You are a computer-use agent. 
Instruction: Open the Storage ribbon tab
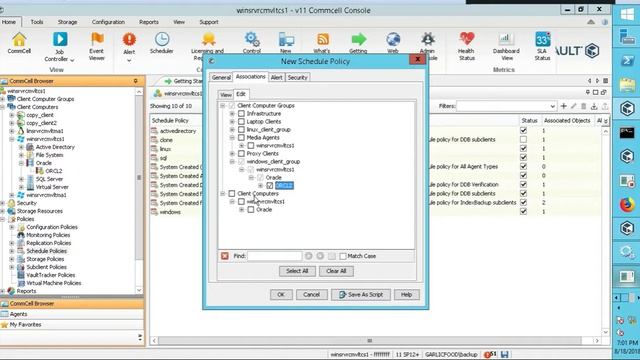[x=67, y=22]
